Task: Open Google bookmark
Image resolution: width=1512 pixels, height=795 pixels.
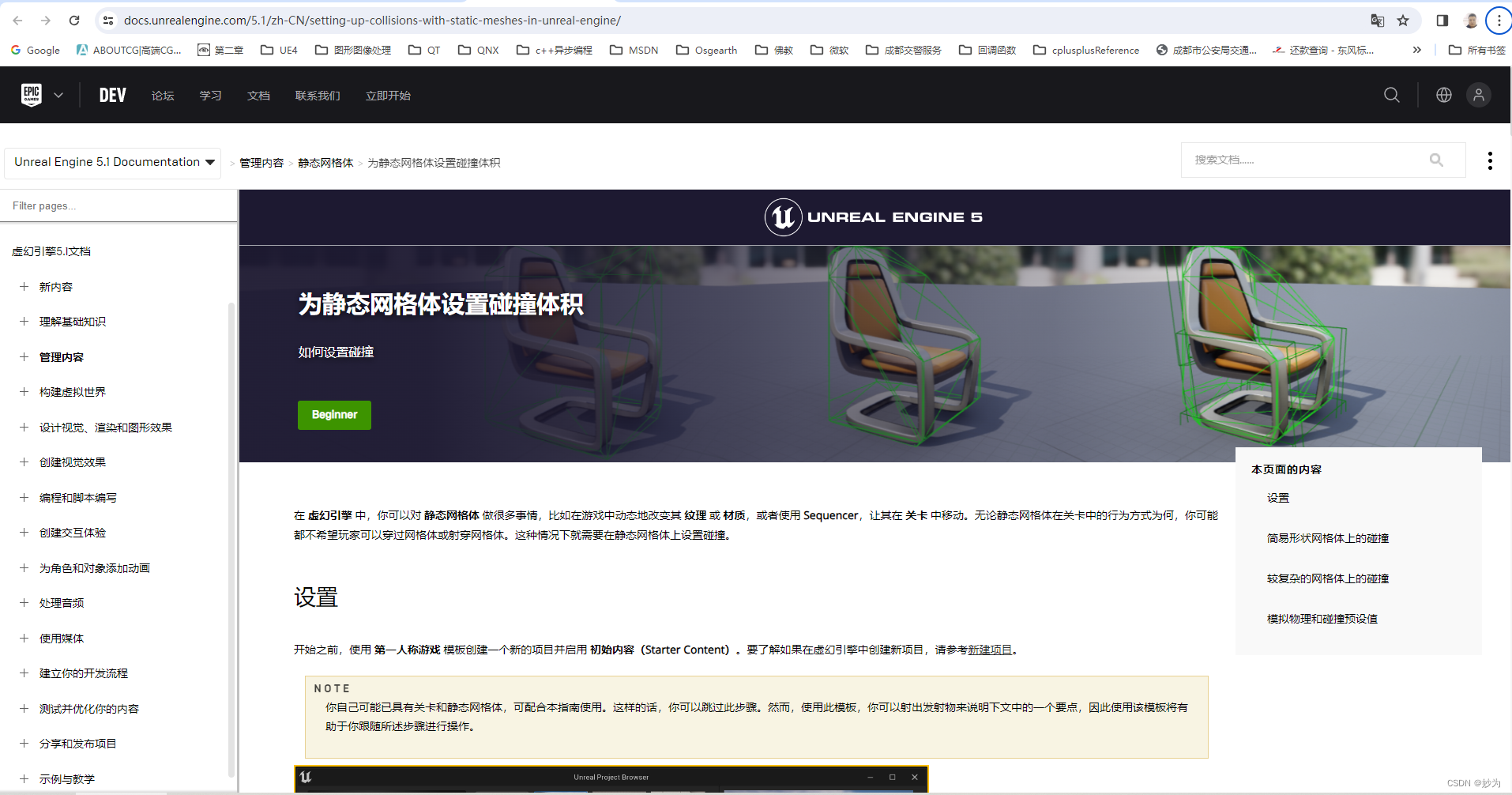Action: click(36, 50)
